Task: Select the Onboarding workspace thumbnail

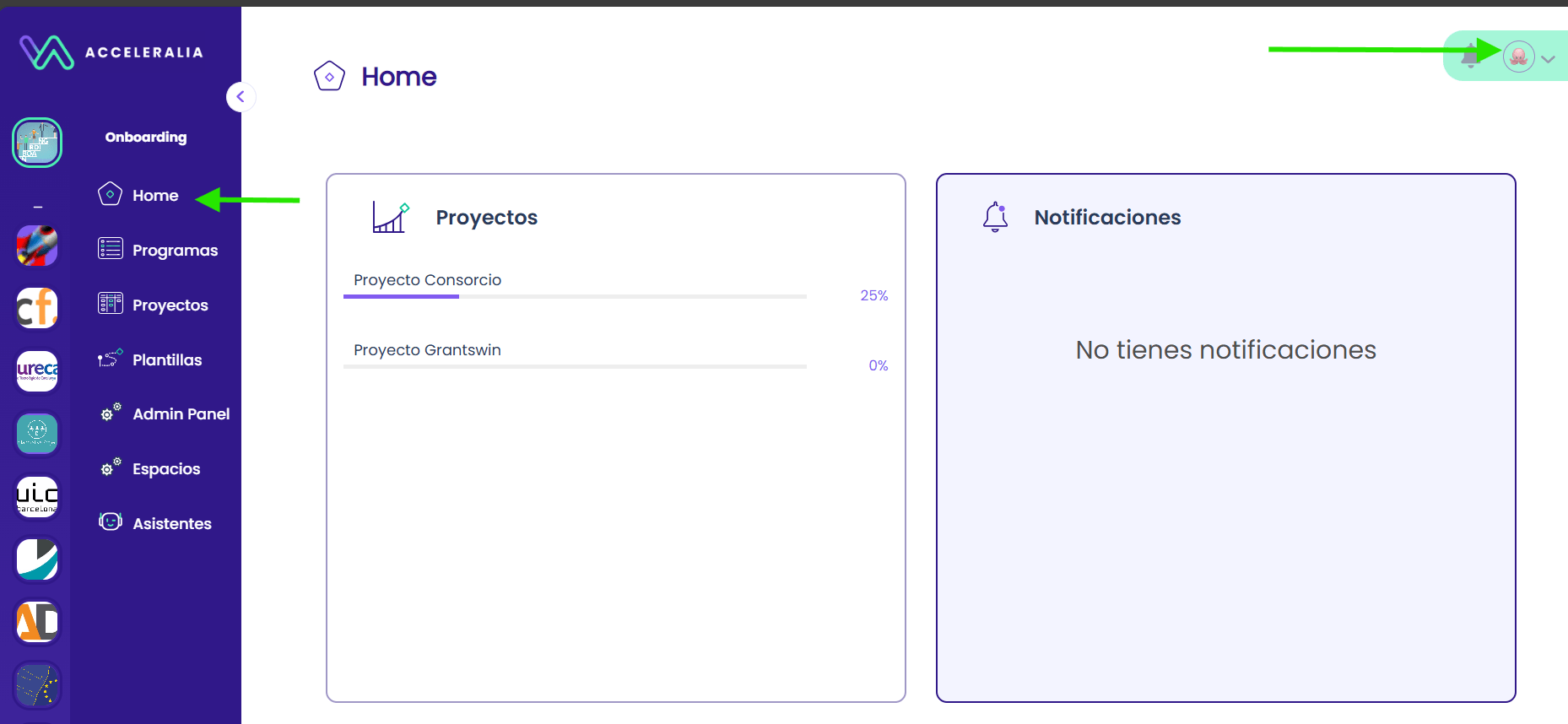Action: point(37,143)
